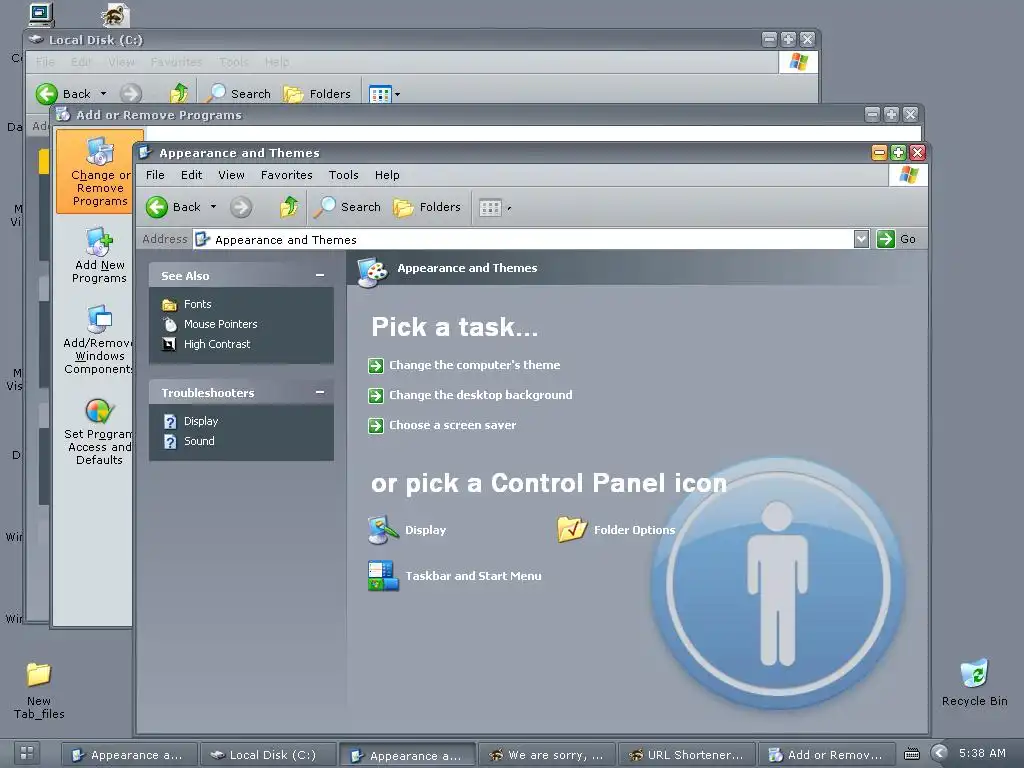Open Back history dropdown in Appearance and Themes

pos(213,207)
